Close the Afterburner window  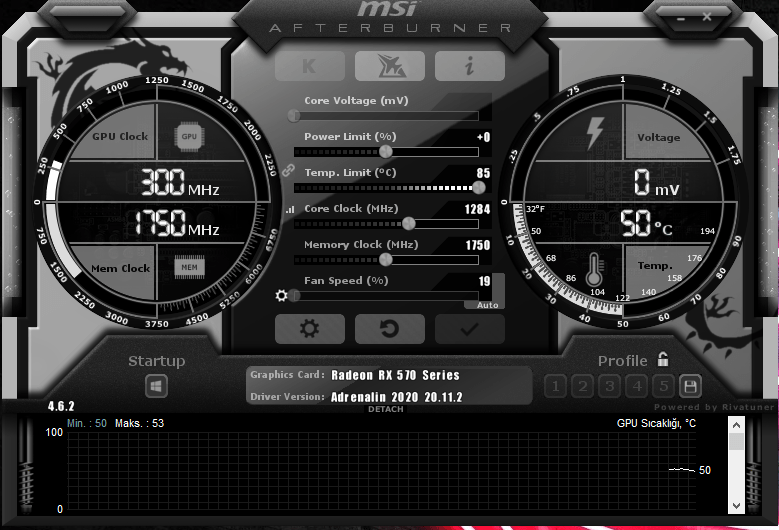pyautogui.click(x=707, y=17)
